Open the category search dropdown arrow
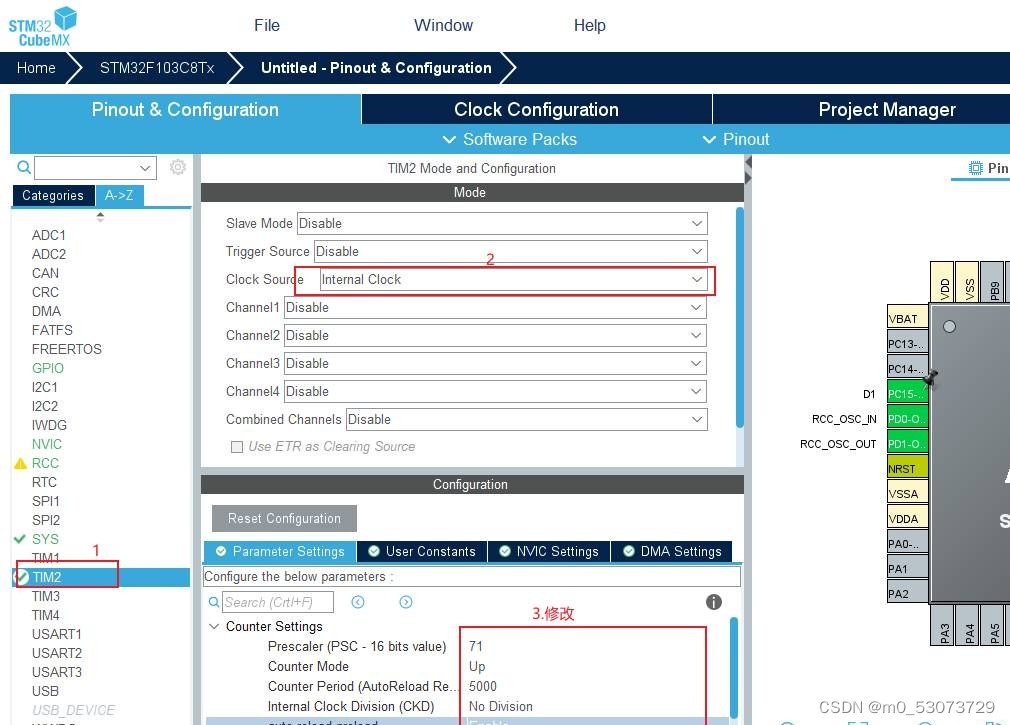The height and width of the screenshot is (725, 1010). tap(145, 168)
